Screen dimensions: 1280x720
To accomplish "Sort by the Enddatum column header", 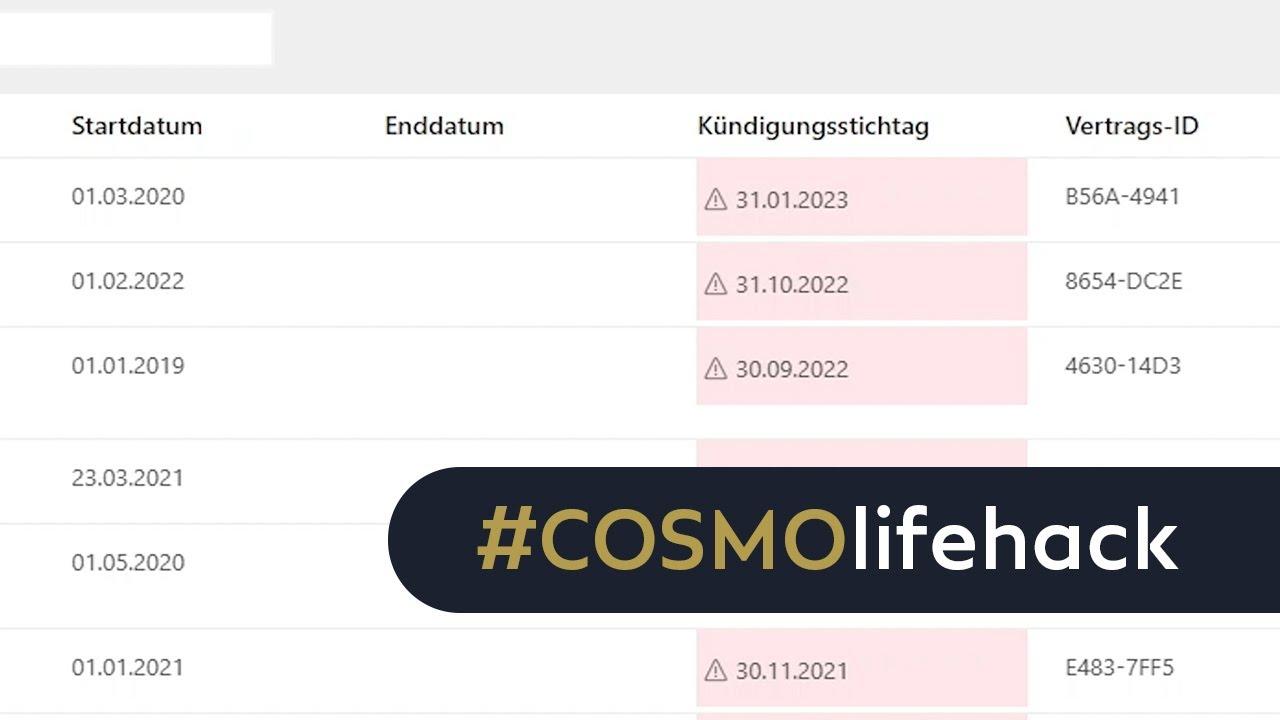I will pos(444,126).
